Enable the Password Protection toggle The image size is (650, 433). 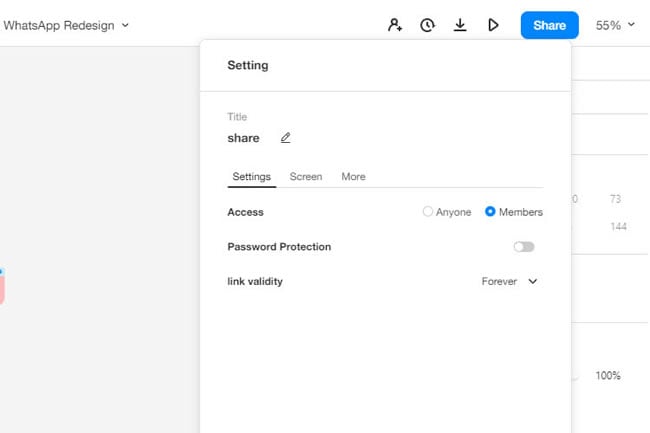pos(524,247)
